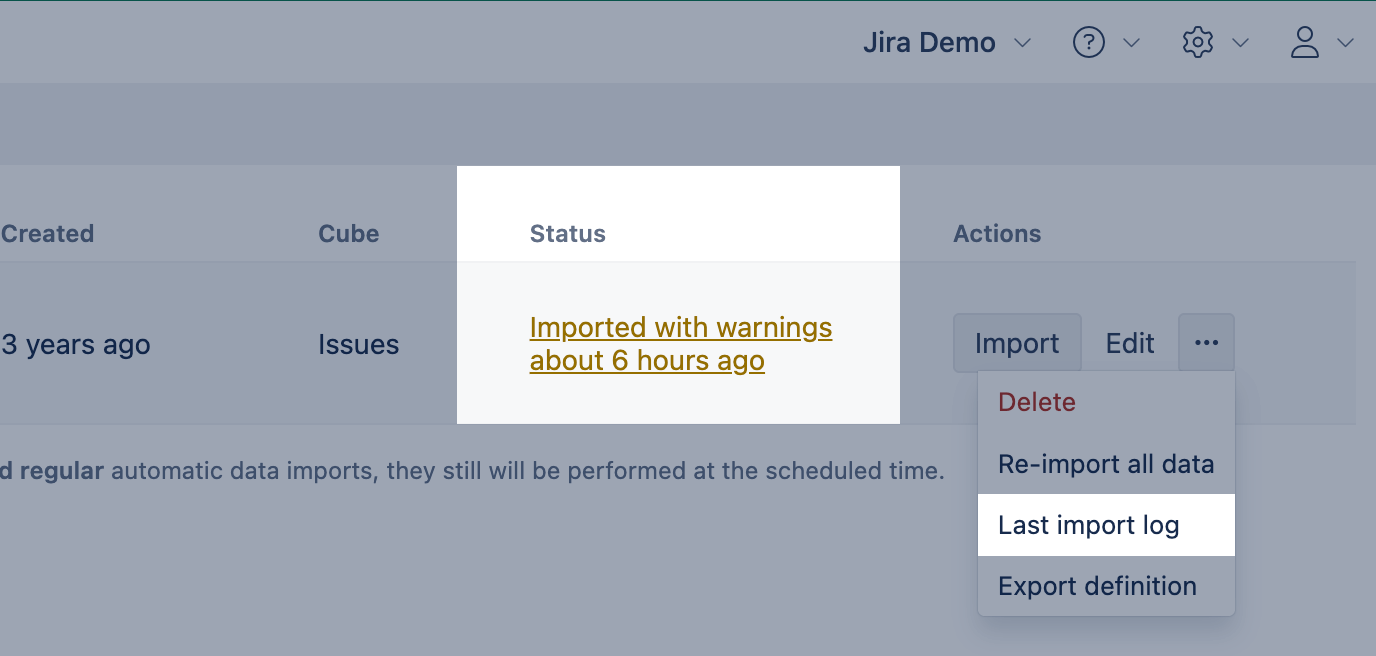The image size is (1376, 656).
Task: Click the Created column header
Action: pos(47,234)
